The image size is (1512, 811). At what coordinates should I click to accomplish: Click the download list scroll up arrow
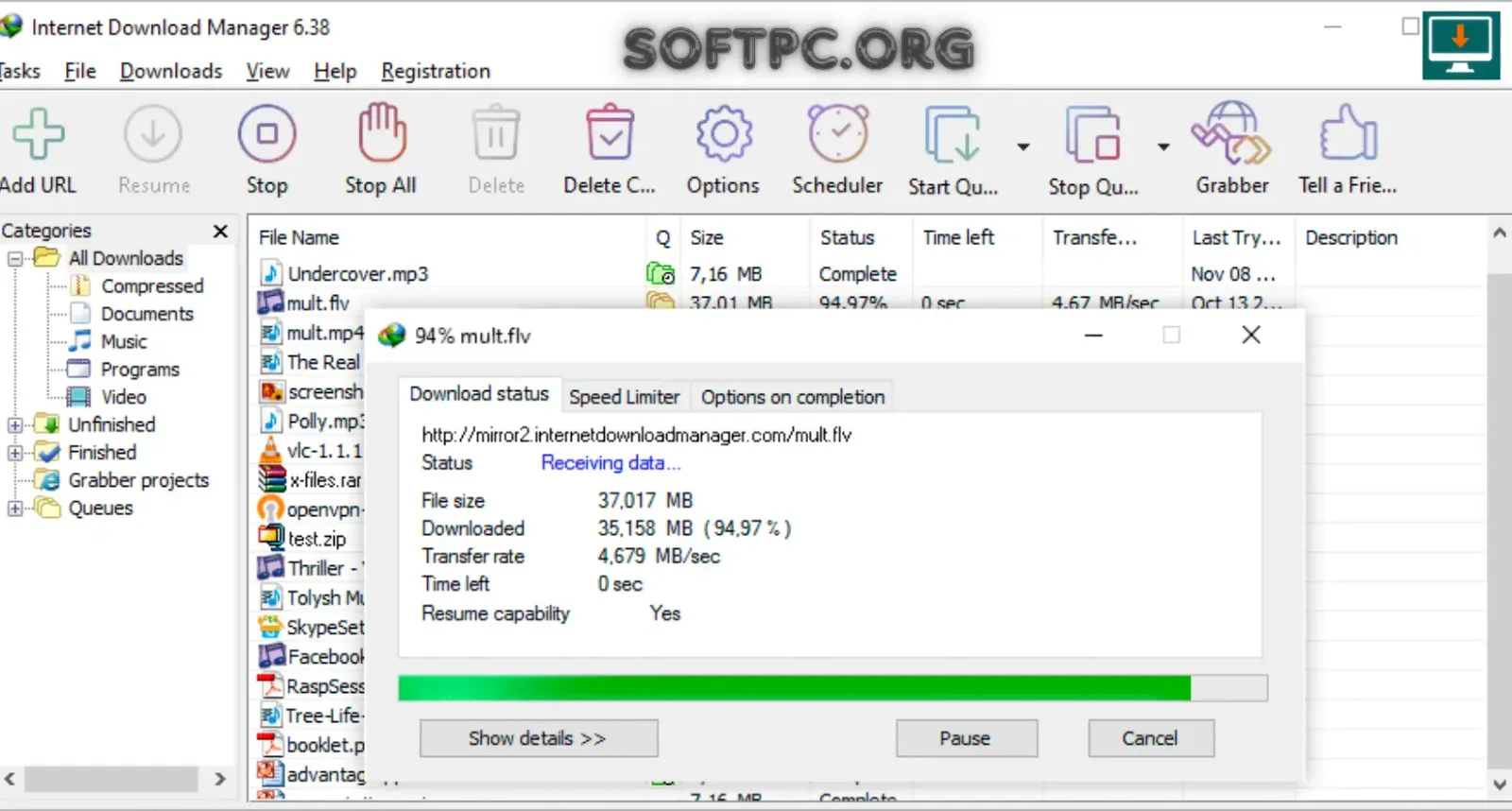tap(1499, 233)
